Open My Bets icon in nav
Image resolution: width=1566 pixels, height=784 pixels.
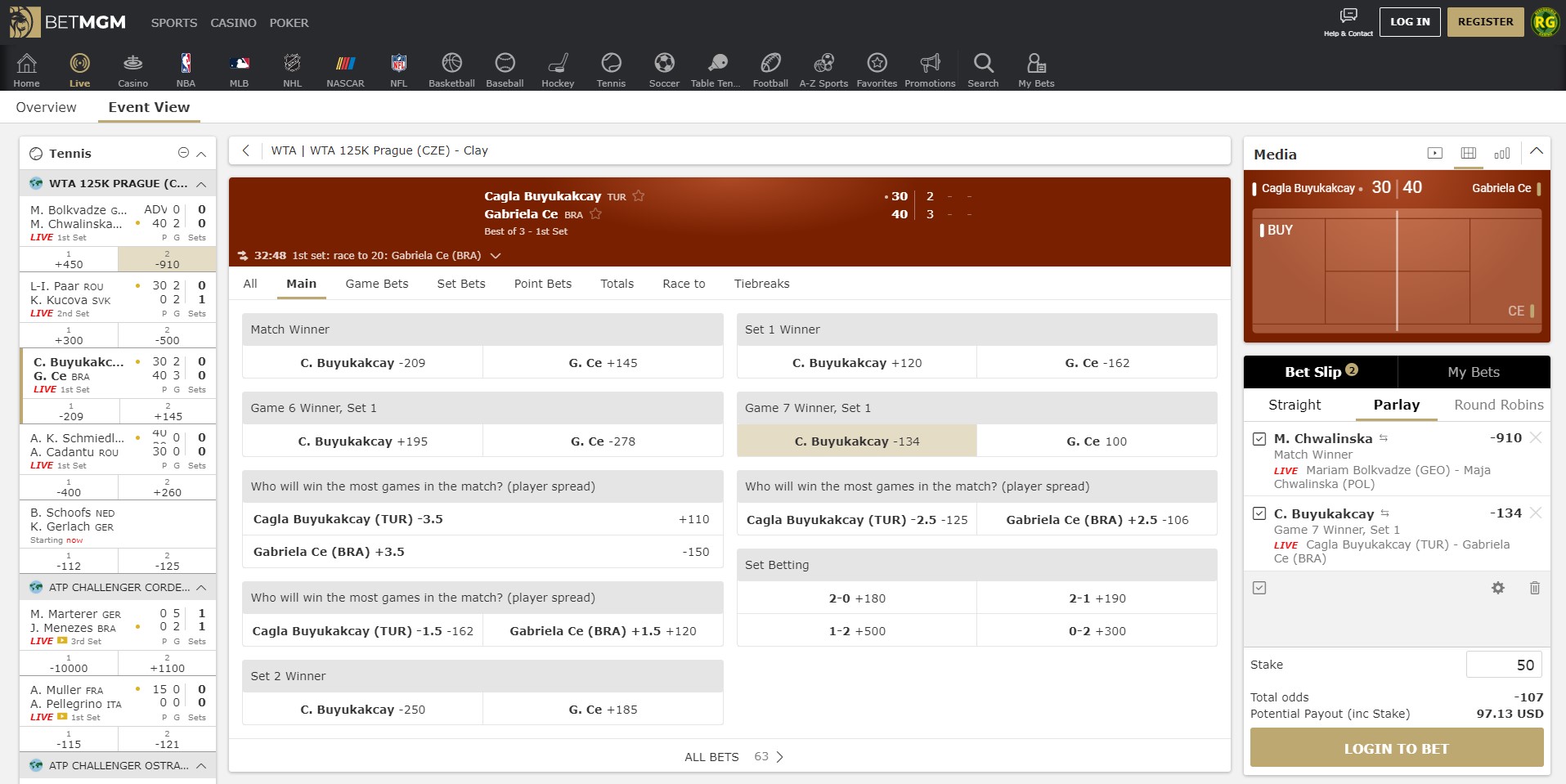point(1036,63)
